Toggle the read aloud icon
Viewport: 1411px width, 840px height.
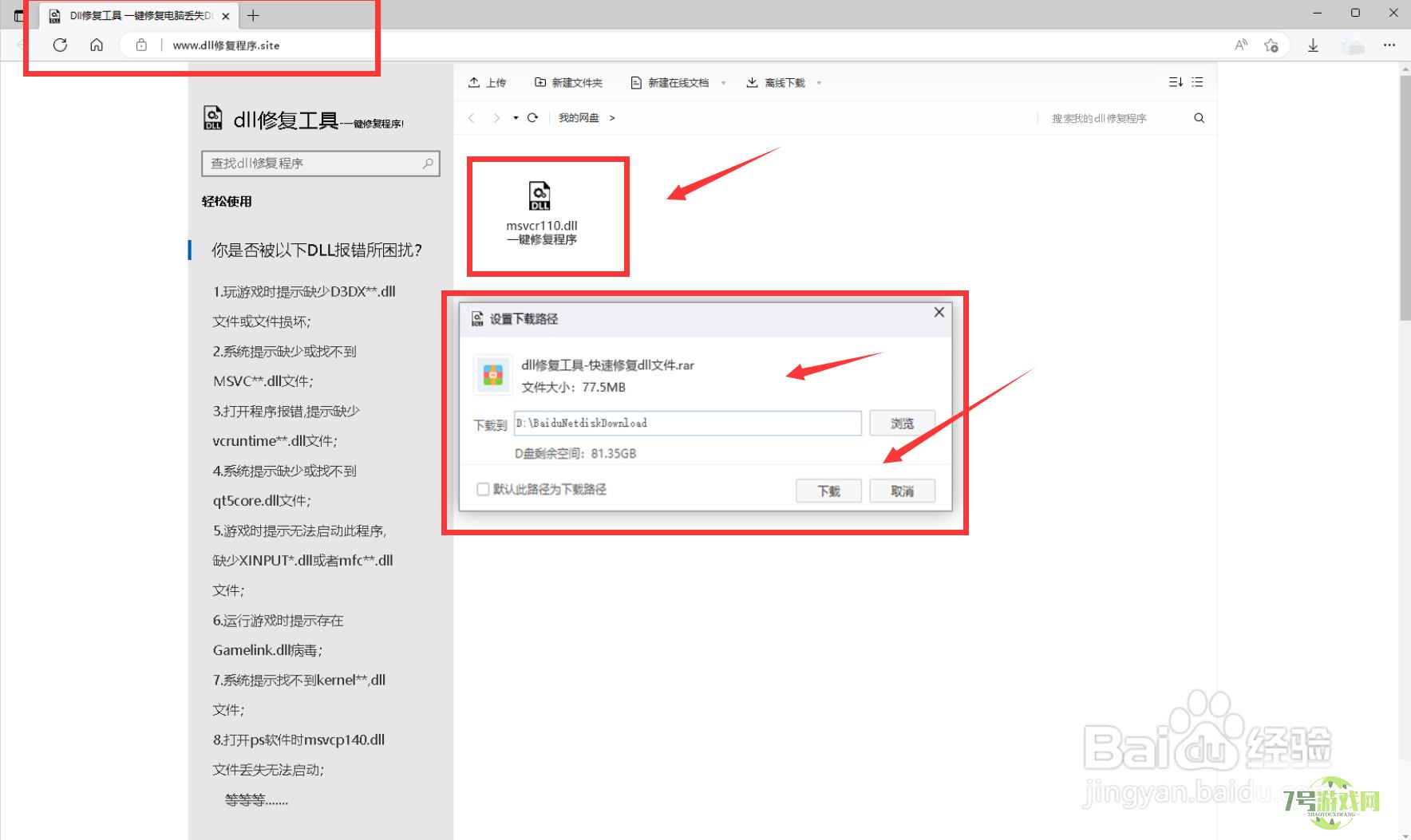click(1240, 45)
